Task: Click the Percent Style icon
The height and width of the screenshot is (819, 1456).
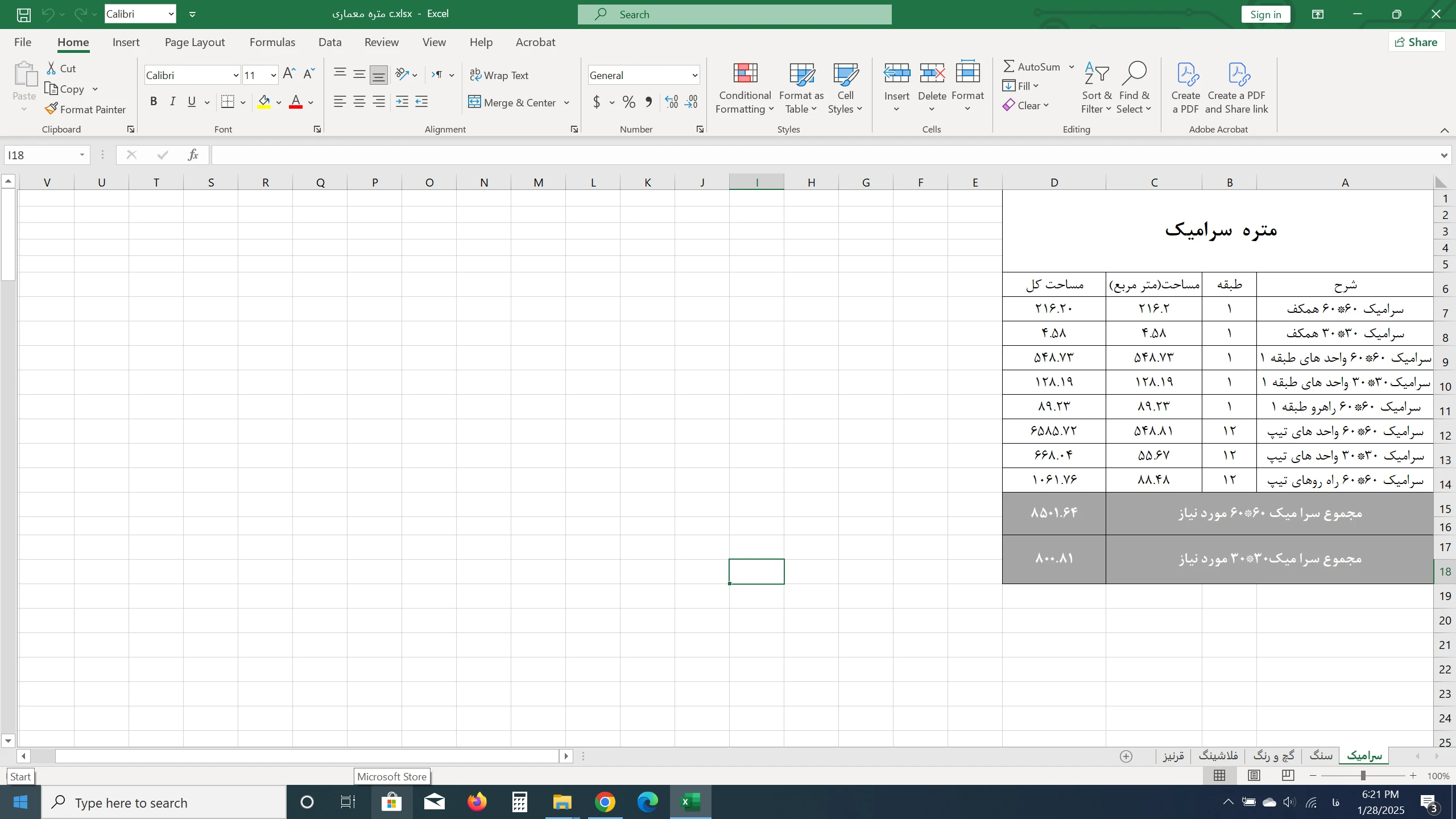Action: tap(628, 102)
